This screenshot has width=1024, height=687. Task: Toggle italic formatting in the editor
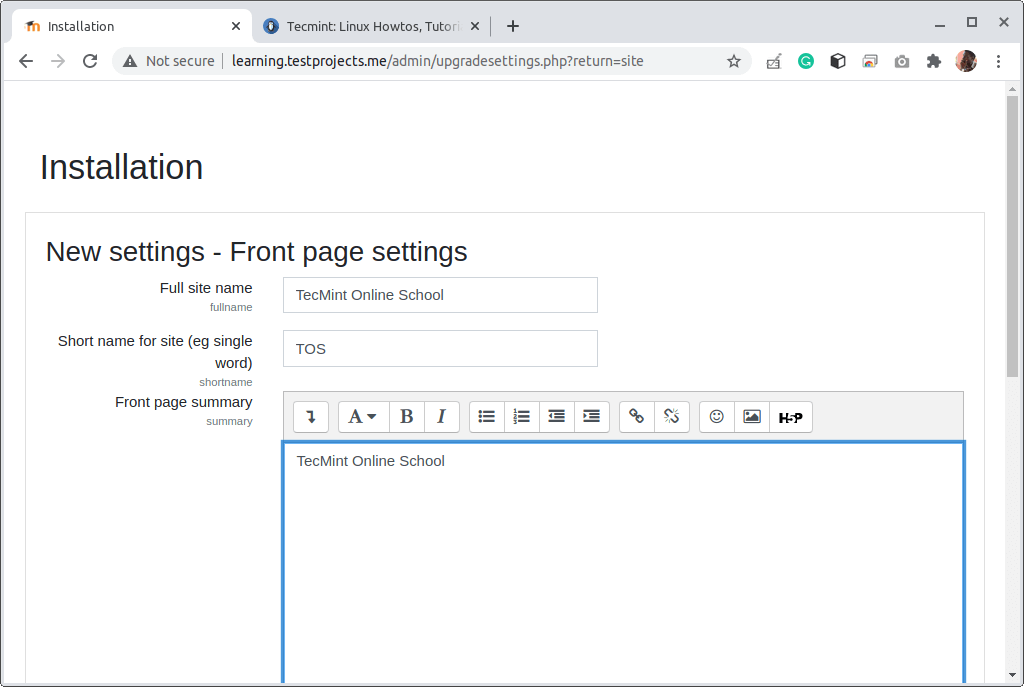tap(441, 417)
